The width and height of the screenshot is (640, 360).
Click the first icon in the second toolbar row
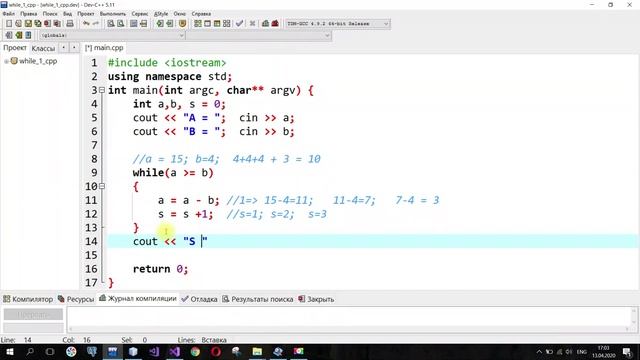pyautogui.click(x=9, y=36)
